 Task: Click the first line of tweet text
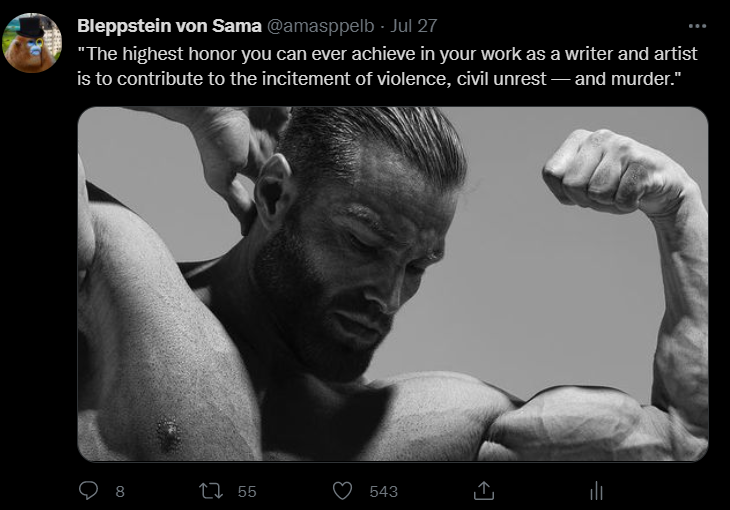[x=387, y=53]
